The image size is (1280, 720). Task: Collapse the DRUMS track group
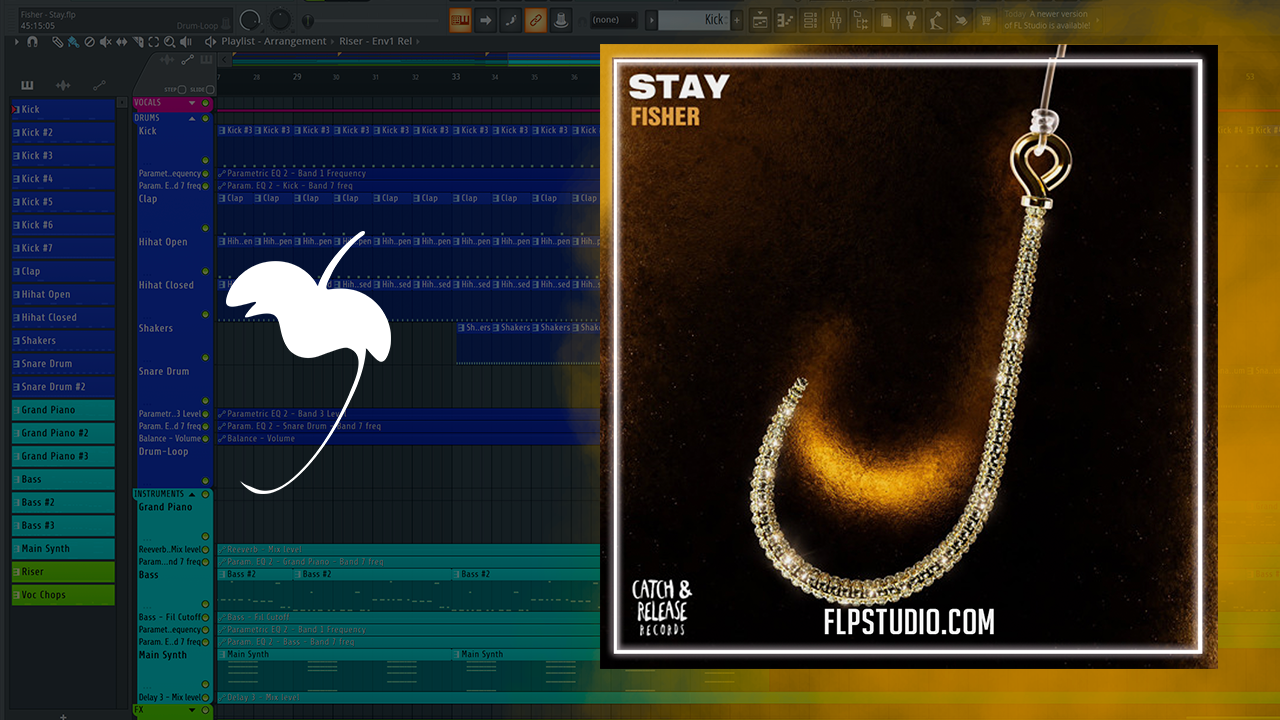click(x=192, y=118)
